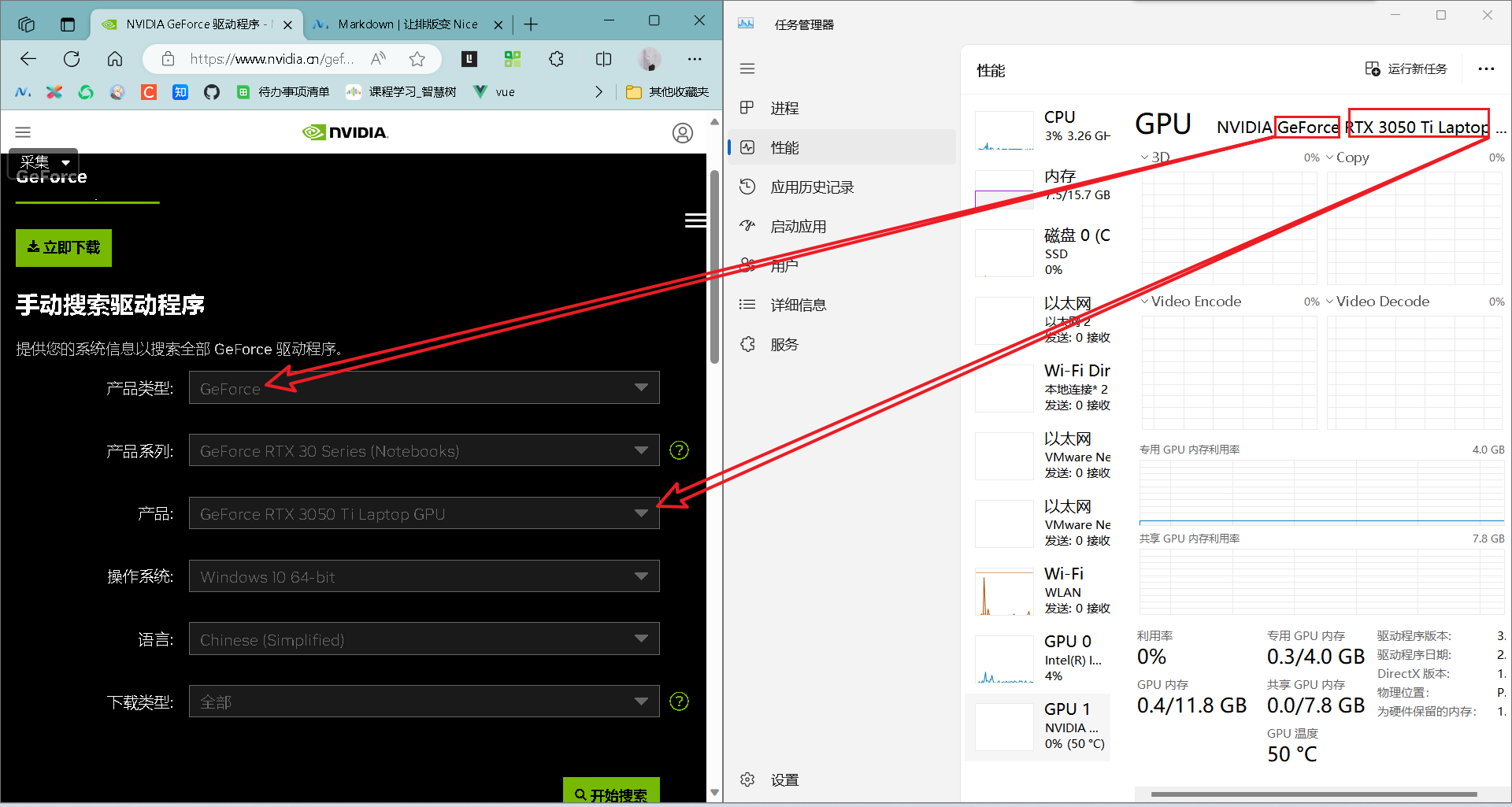Open NVIDIA account user icon

(x=683, y=133)
